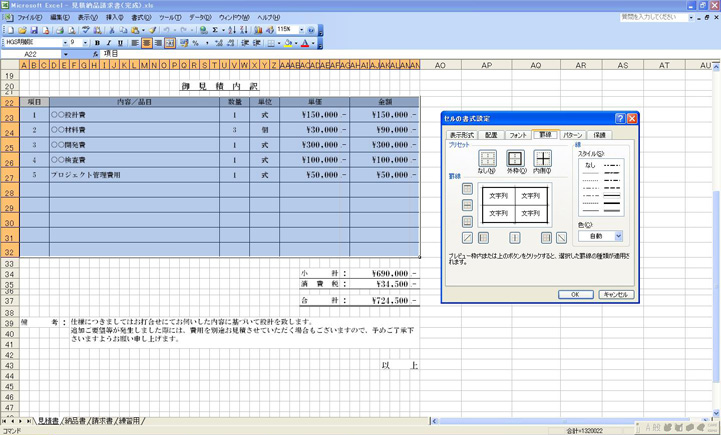Open the ファイル(F) menu

29,17
